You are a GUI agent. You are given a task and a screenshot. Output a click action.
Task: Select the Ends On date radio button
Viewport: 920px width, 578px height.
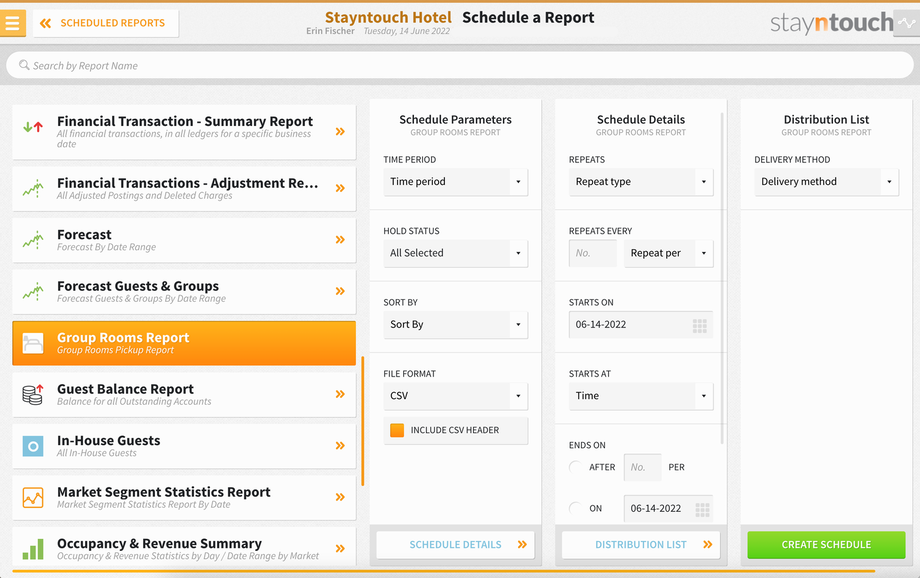pos(576,508)
